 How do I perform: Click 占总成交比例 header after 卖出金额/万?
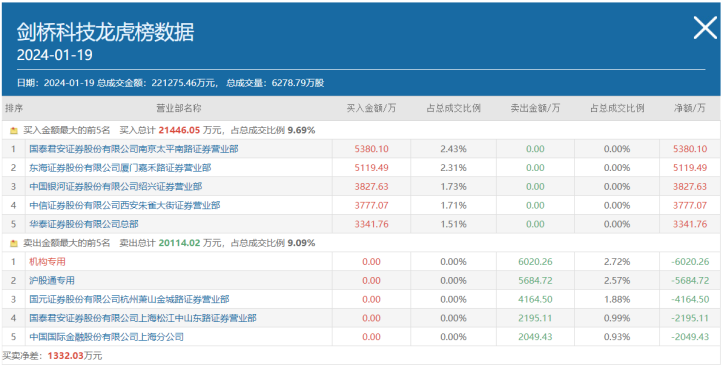[x=617, y=109]
